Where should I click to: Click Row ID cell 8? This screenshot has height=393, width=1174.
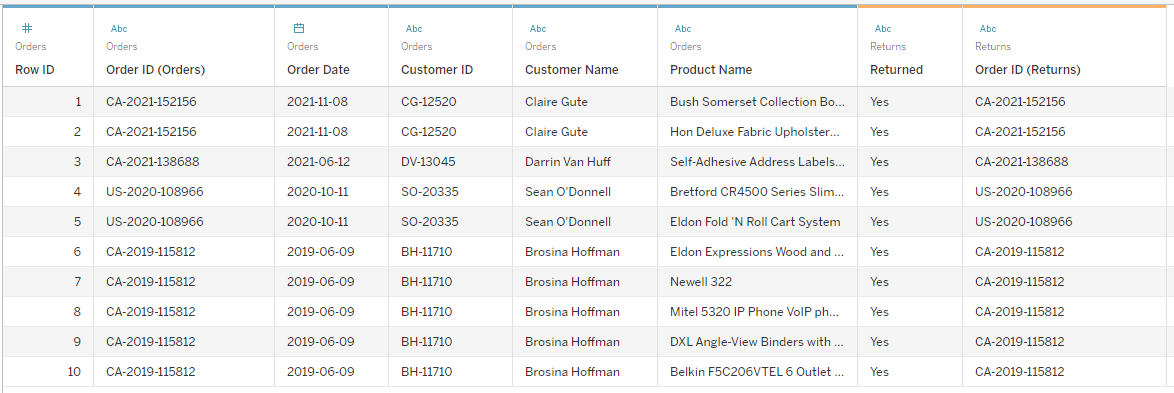pyautogui.click(x=47, y=311)
